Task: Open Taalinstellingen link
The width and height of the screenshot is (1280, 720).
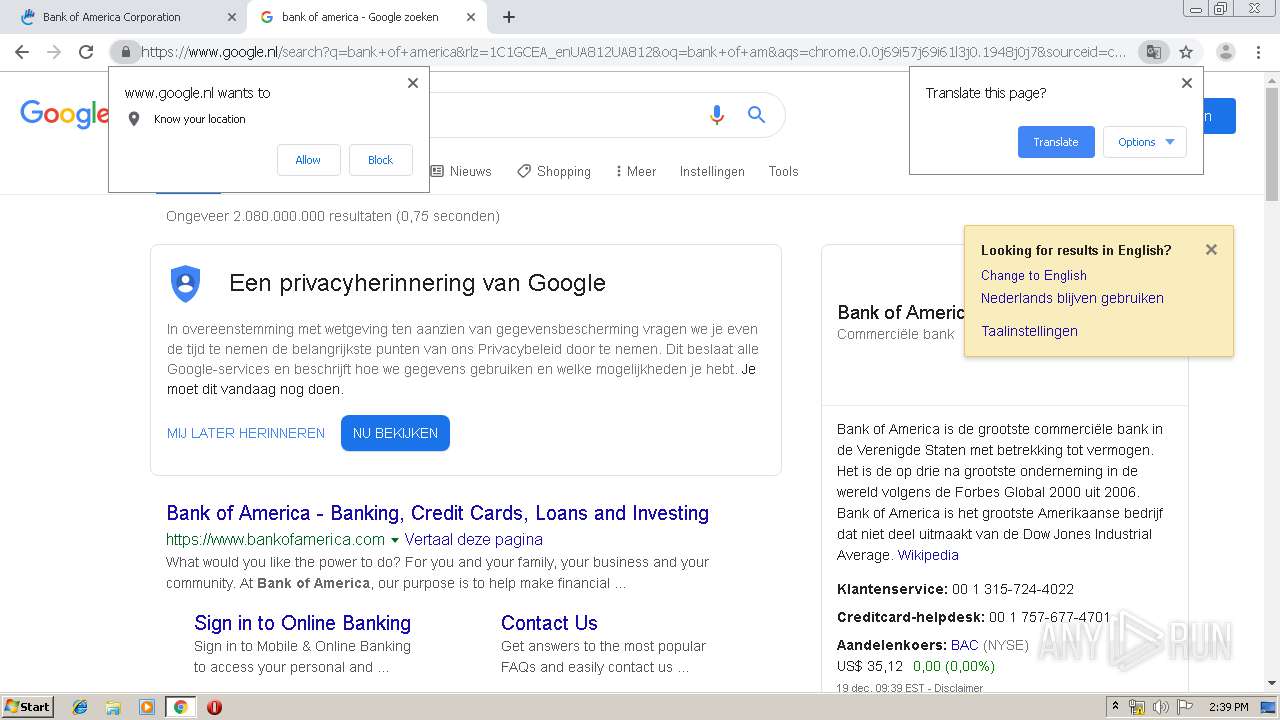Action: pyautogui.click(x=1029, y=331)
